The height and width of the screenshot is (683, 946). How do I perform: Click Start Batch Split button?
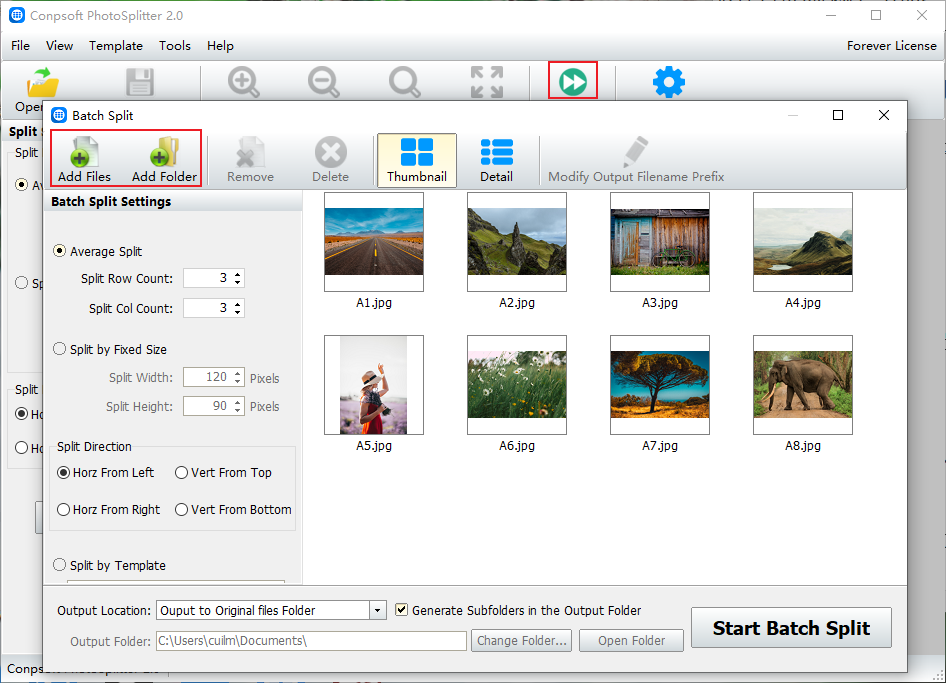(791, 627)
